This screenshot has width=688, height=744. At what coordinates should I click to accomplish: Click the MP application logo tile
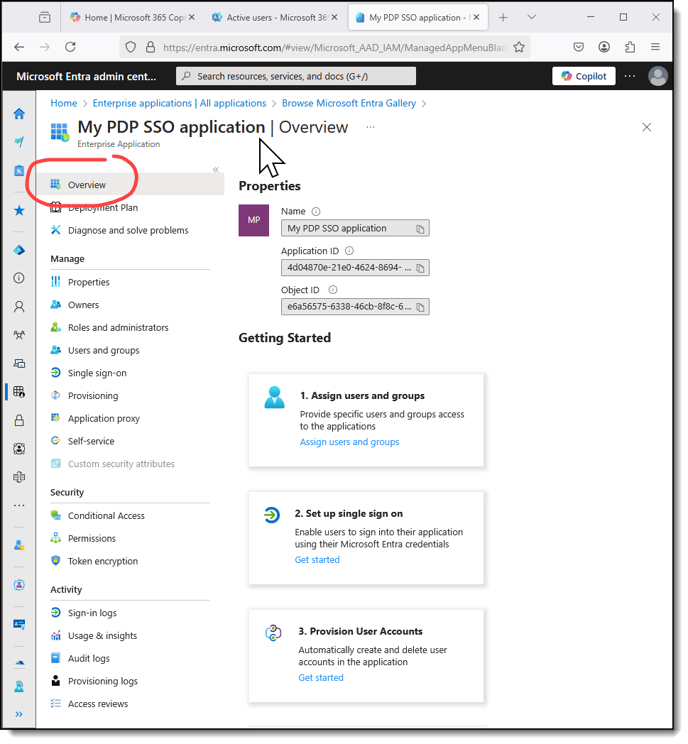[x=253, y=221]
